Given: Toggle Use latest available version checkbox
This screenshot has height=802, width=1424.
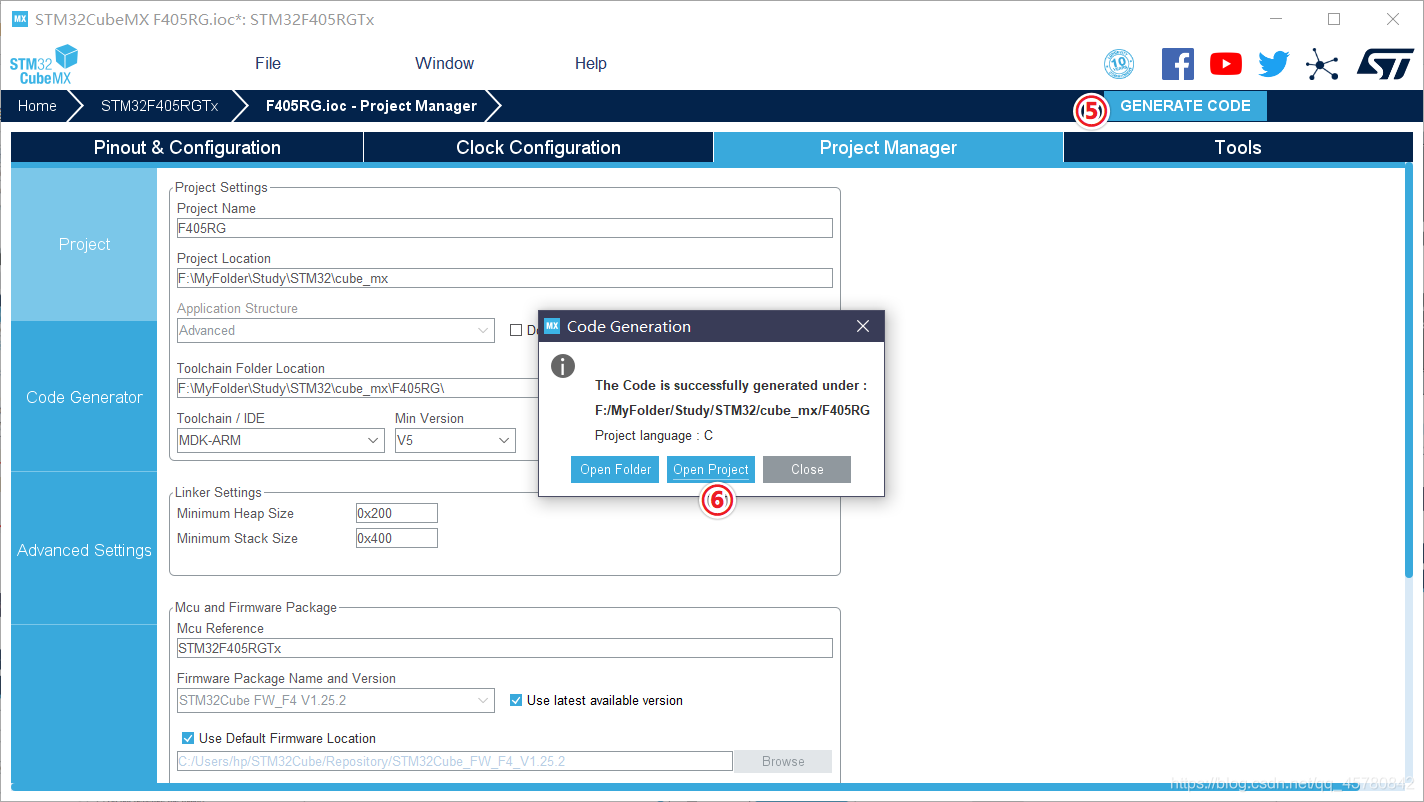Looking at the screenshot, I should tap(516, 700).
